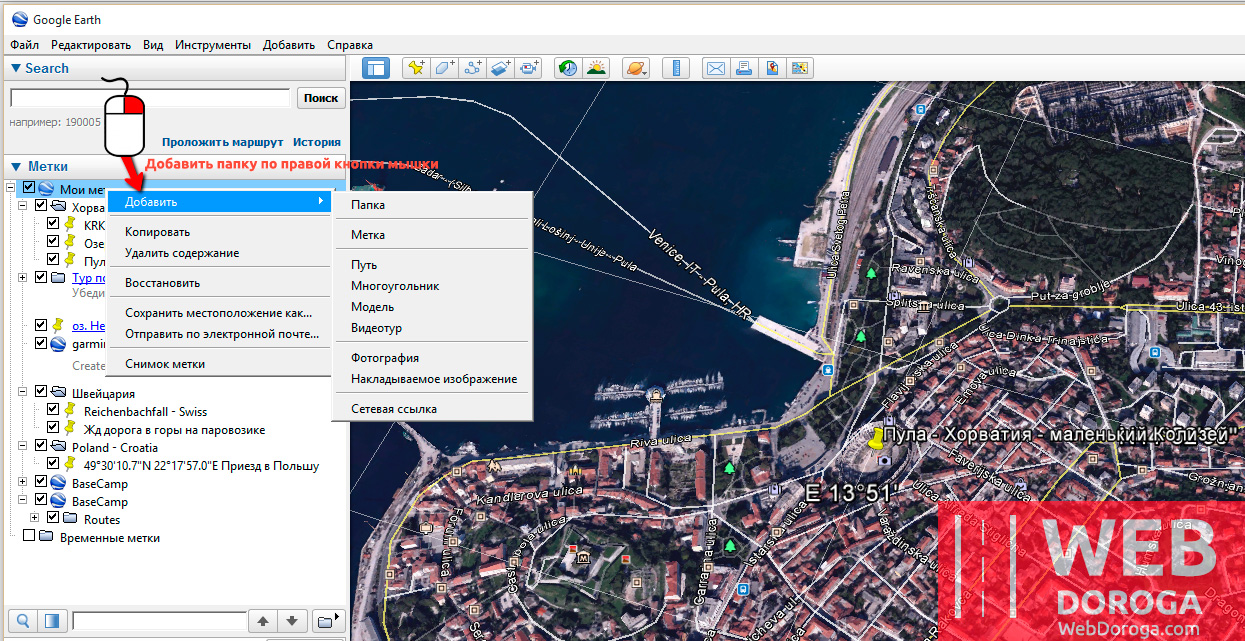Image resolution: width=1245 pixels, height=641 pixels.
Task: View in Google Maps icon
Action: (771, 68)
